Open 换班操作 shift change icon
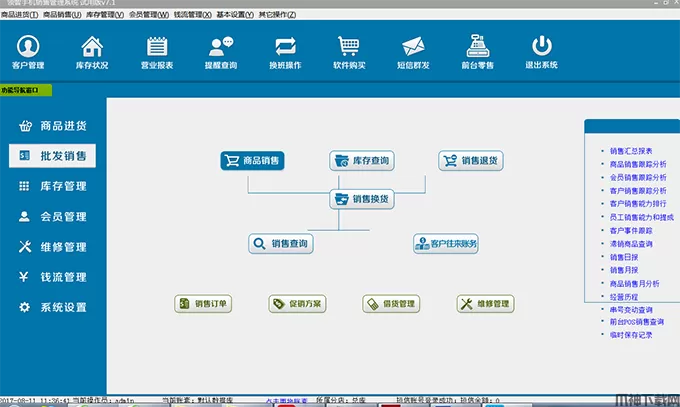 (x=285, y=52)
